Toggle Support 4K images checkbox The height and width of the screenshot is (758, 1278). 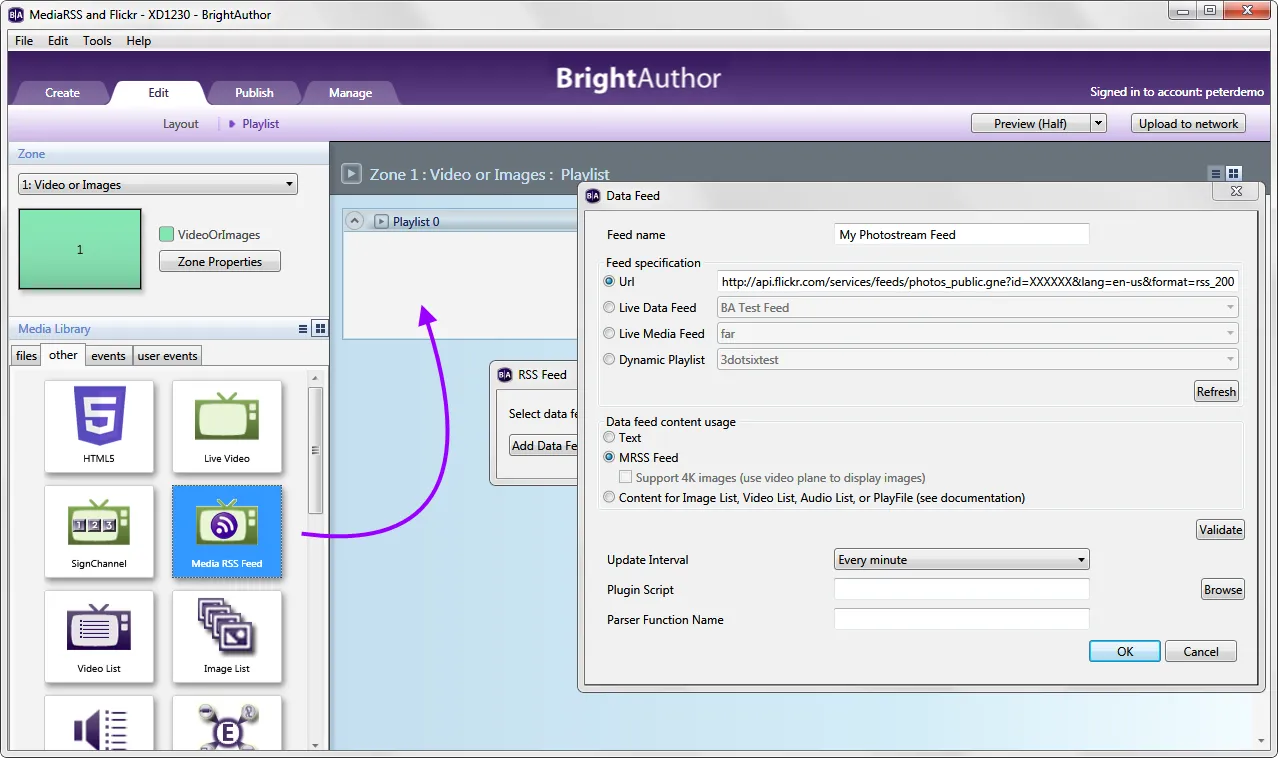click(x=625, y=478)
